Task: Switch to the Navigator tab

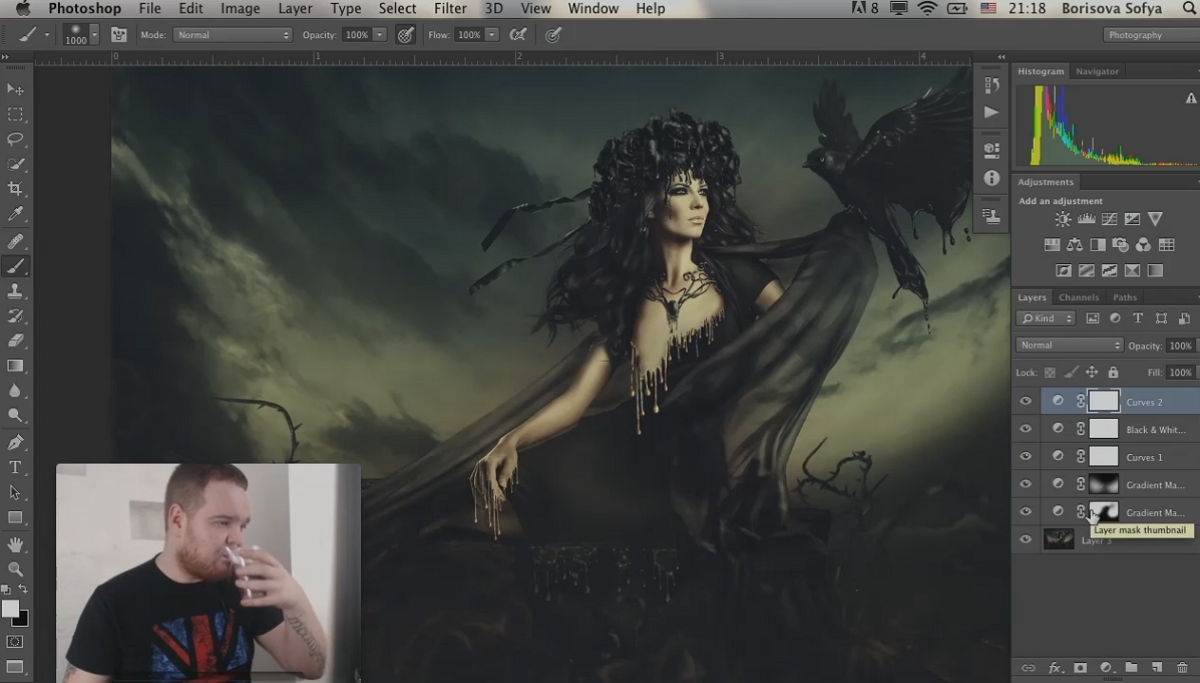Action: [1097, 71]
